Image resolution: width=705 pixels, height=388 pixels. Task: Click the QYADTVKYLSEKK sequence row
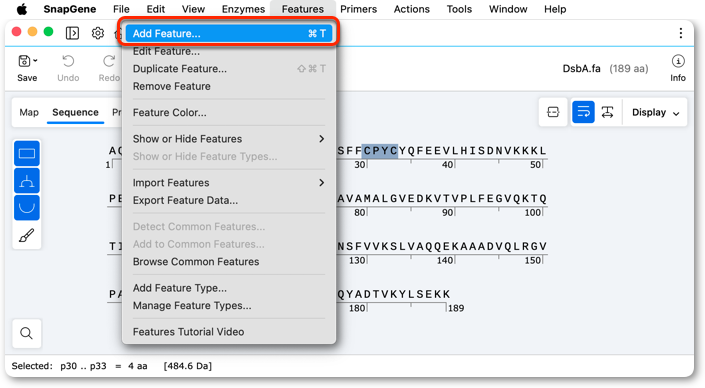point(394,294)
